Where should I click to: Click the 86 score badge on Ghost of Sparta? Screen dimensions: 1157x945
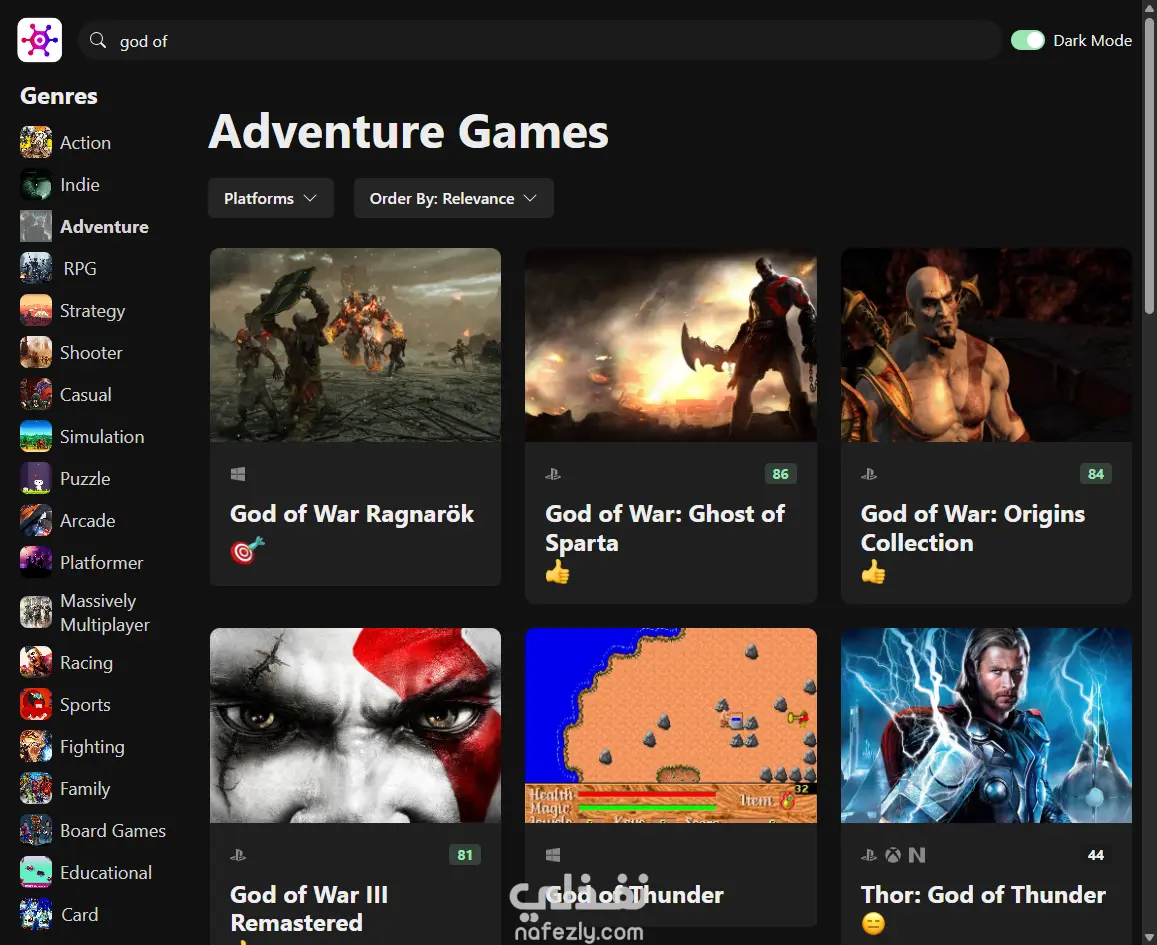(780, 474)
